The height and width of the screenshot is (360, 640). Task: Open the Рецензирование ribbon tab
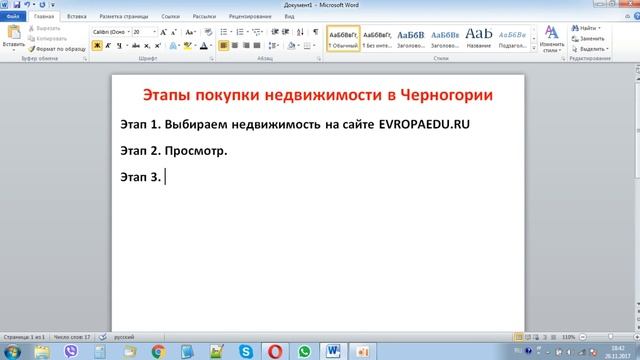click(250, 16)
